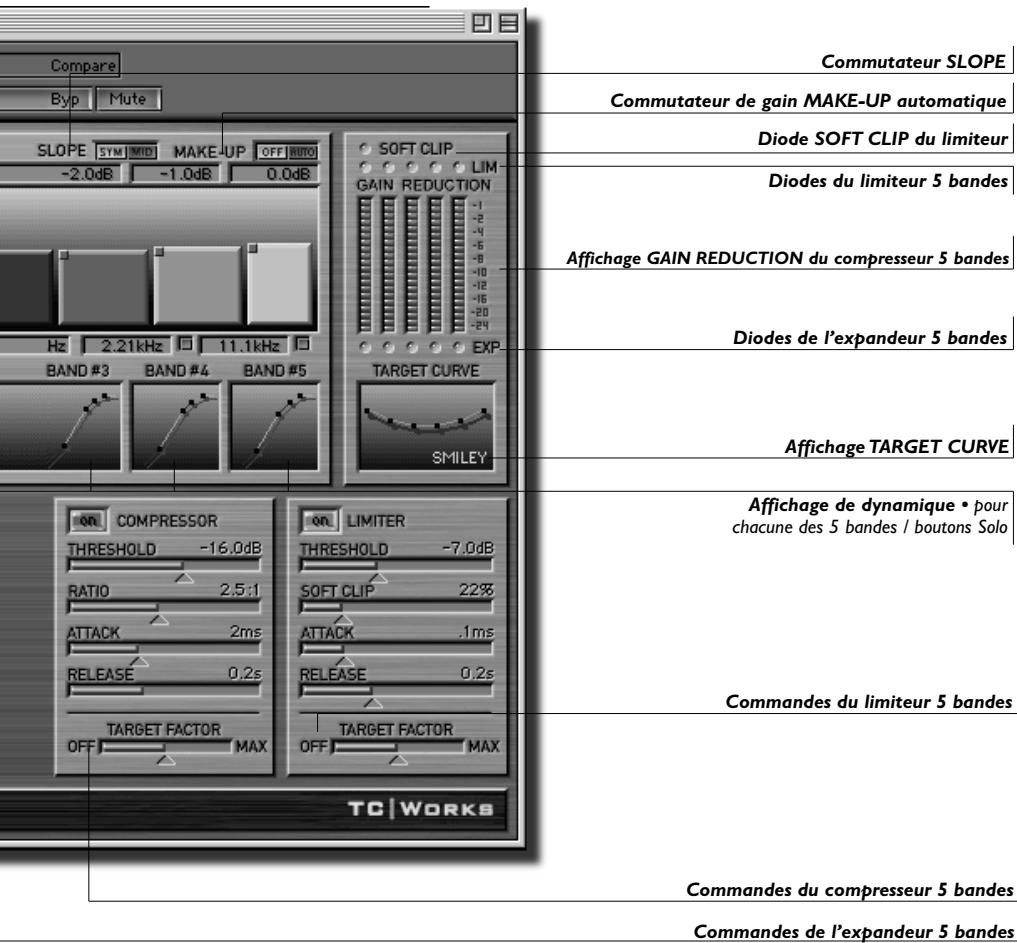
Task: Click the Byp bypass button
Action: [66, 100]
